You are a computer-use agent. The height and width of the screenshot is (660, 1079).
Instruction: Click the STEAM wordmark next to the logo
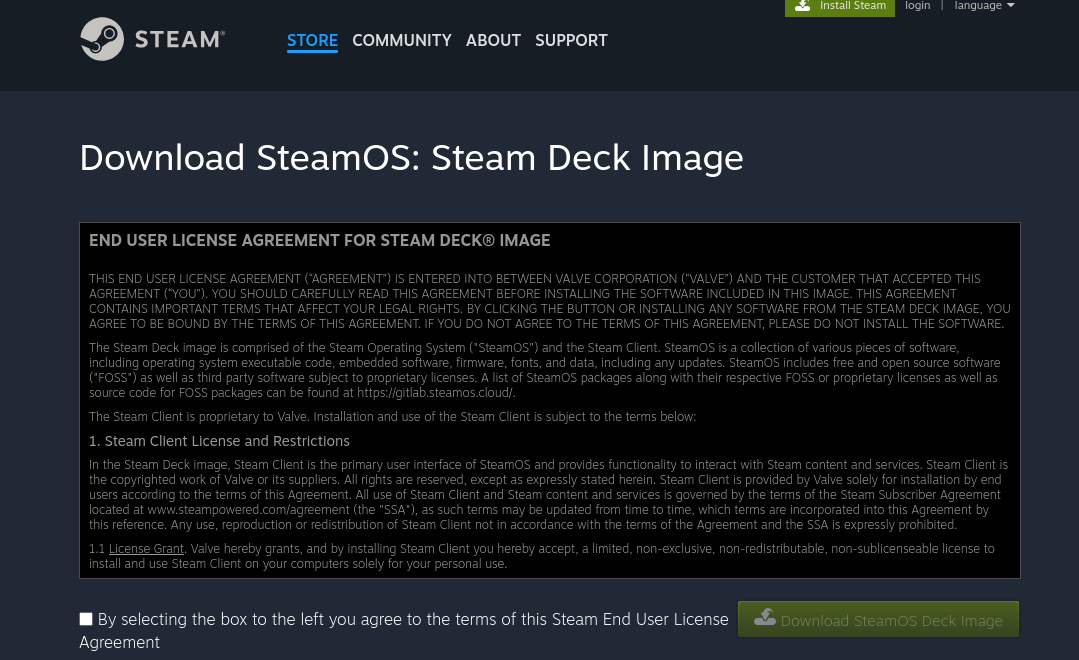tap(178, 39)
